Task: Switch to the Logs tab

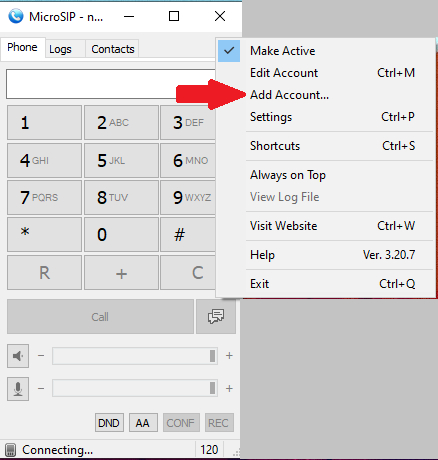Action: 65,49
